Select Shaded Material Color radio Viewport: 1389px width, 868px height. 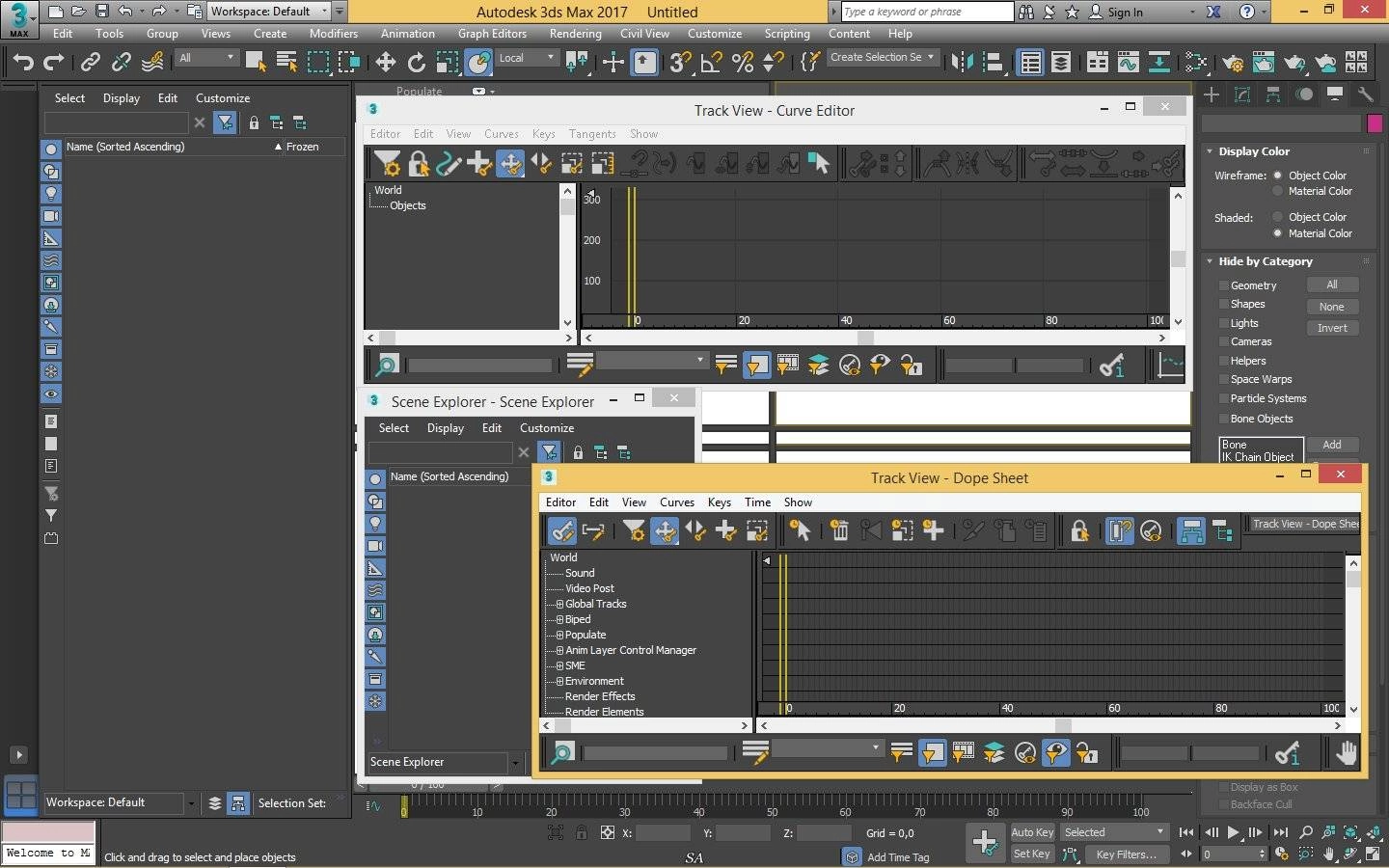(1278, 233)
